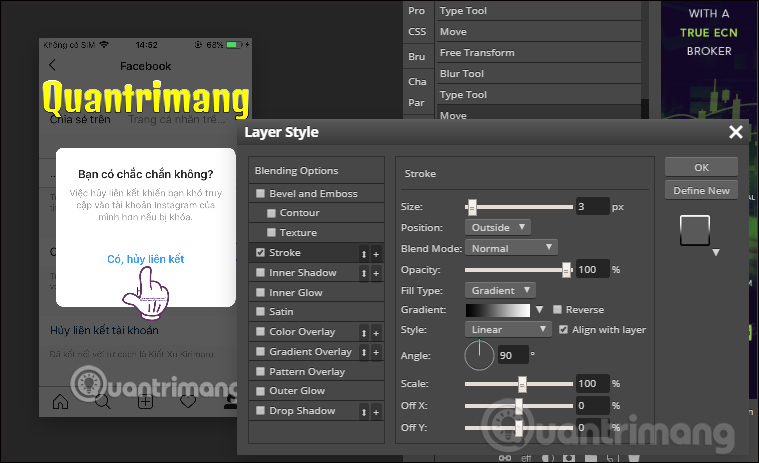Click the plus icon on the Stroke row

376,254
